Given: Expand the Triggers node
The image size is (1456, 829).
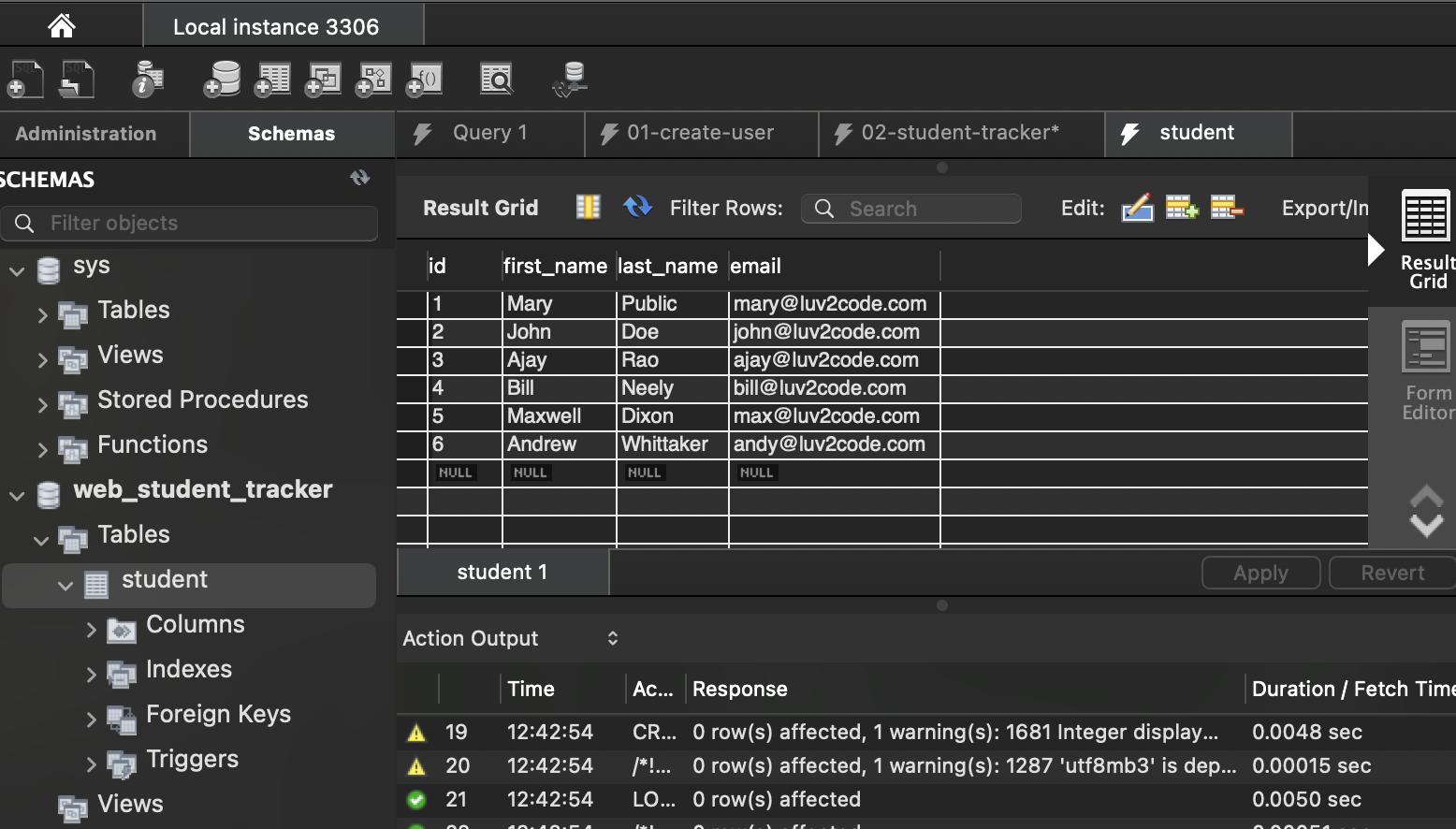Looking at the screenshot, I should click(x=91, y=764).
